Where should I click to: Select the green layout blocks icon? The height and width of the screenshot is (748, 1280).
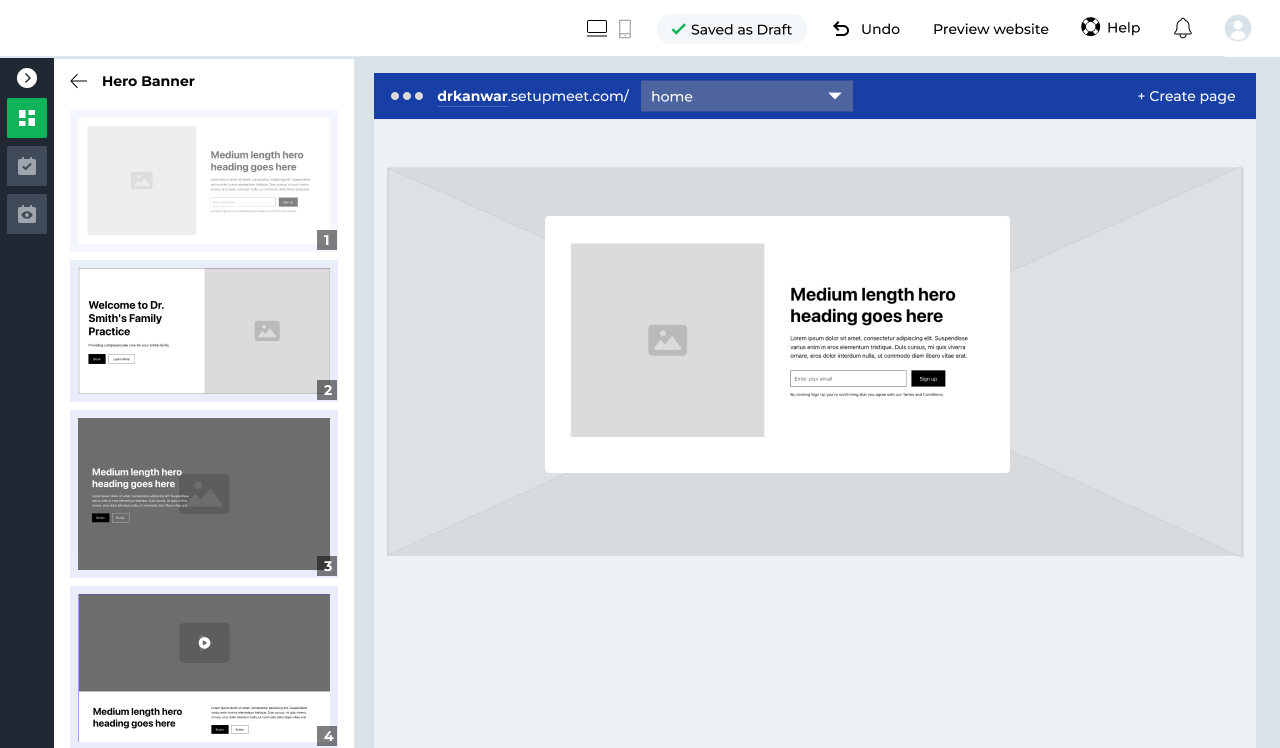tap(27, 118)
